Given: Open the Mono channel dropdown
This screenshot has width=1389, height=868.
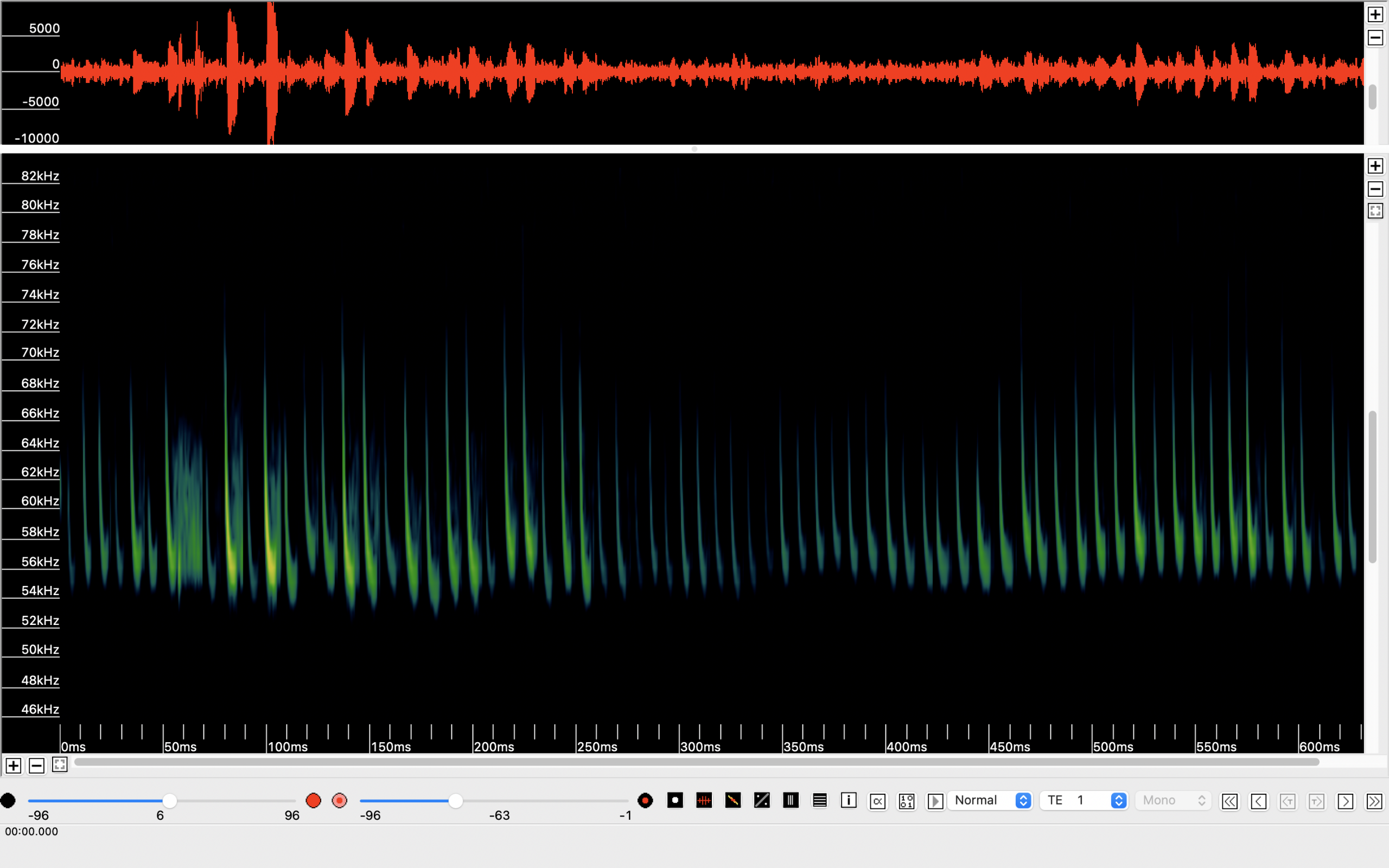Looking at the screenshot, I should point(1173,800).
